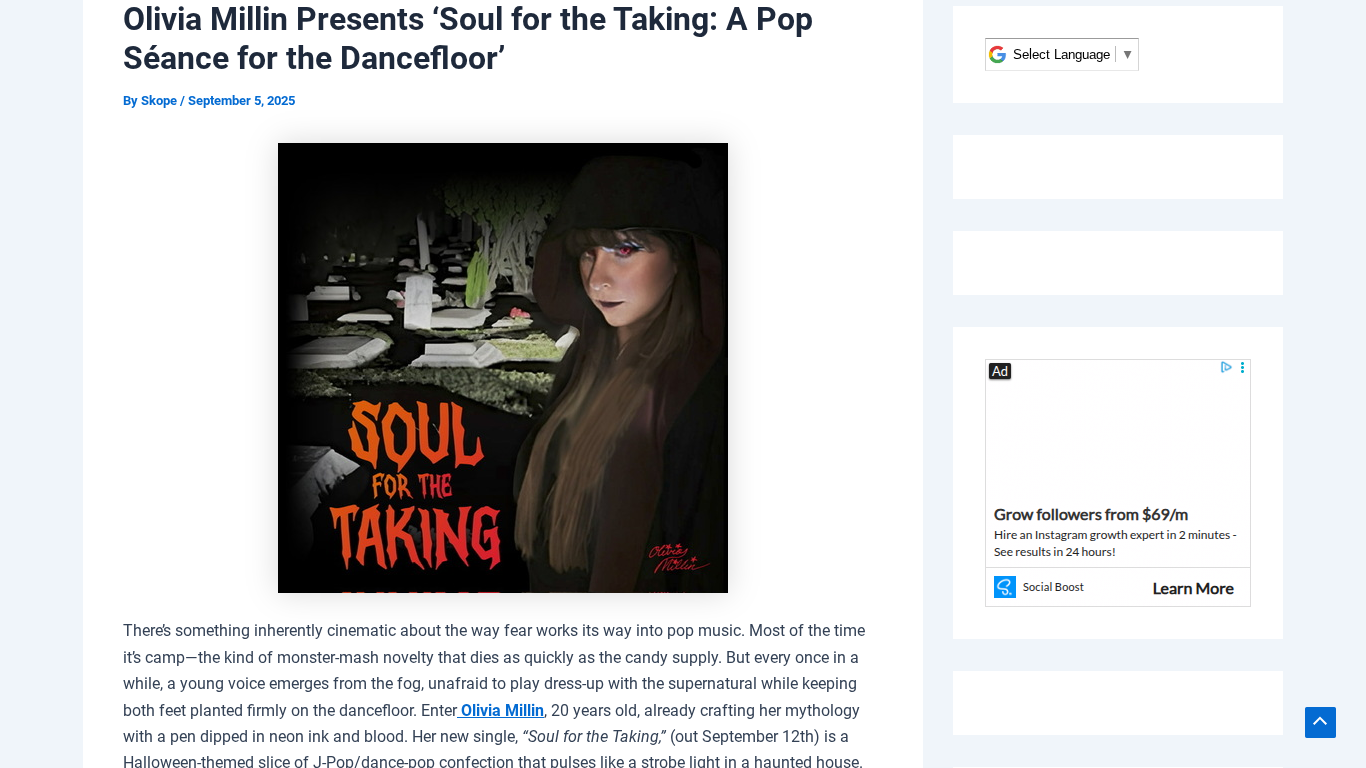Click the ad text about Instagram growth expert

click(1115, 543)
